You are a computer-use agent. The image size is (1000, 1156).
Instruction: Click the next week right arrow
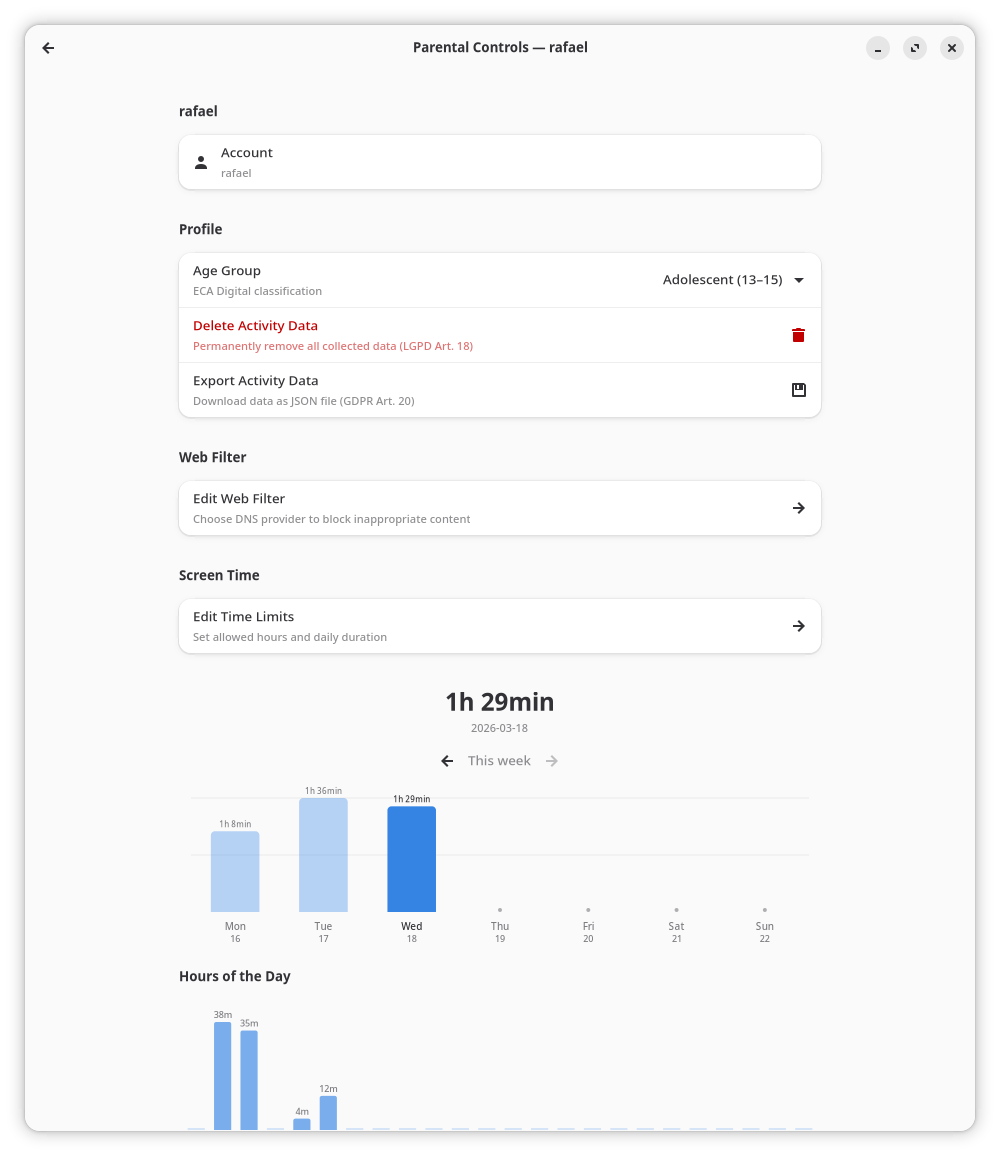(552, 761)
